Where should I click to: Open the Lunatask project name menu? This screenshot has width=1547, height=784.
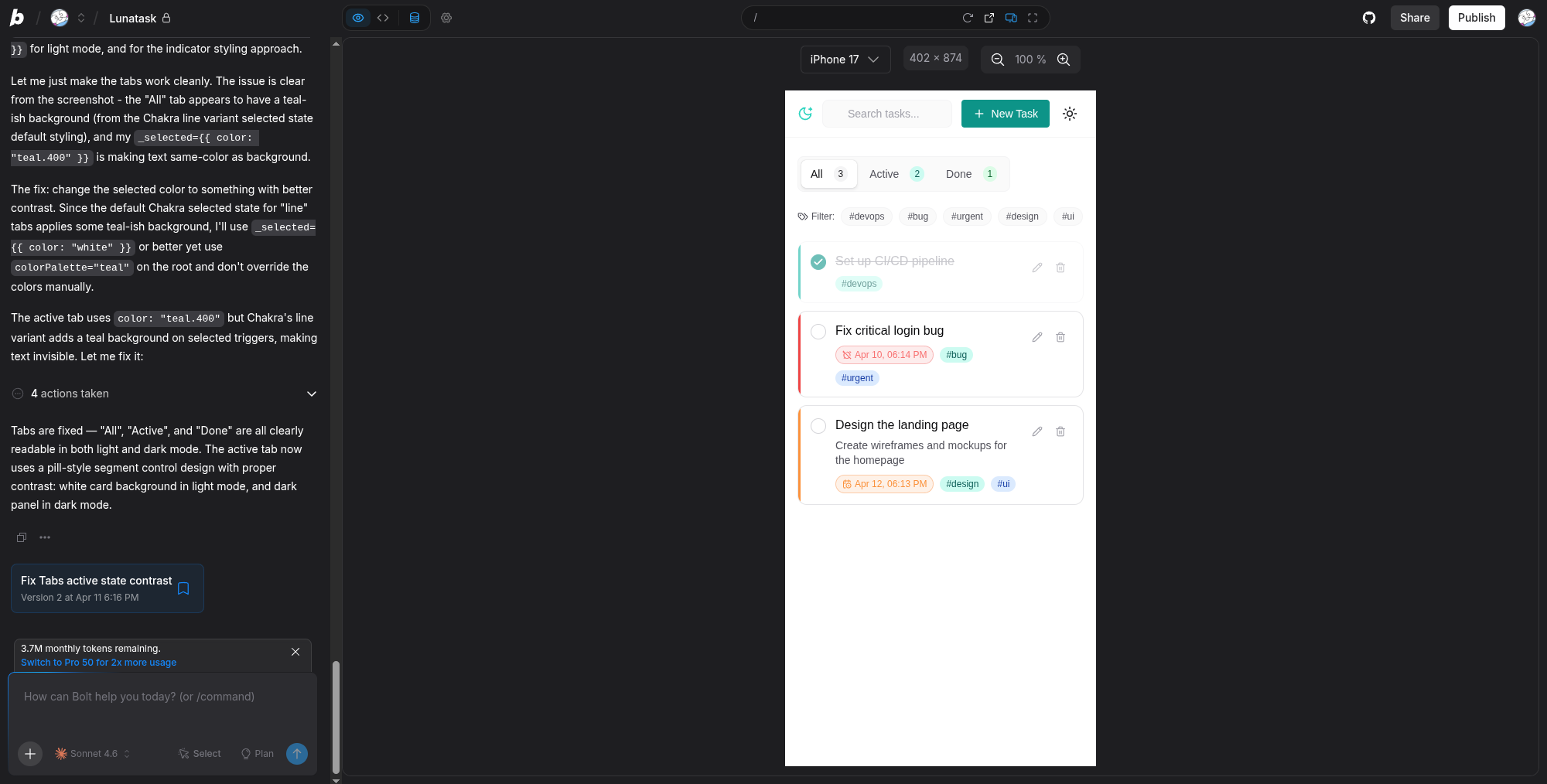coord(139,18)
